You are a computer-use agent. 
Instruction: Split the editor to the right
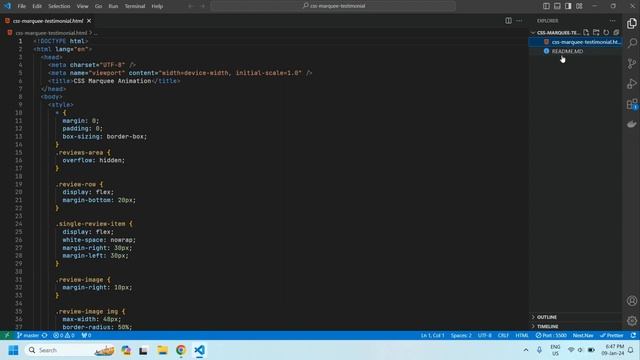click(x=508, y=20)
